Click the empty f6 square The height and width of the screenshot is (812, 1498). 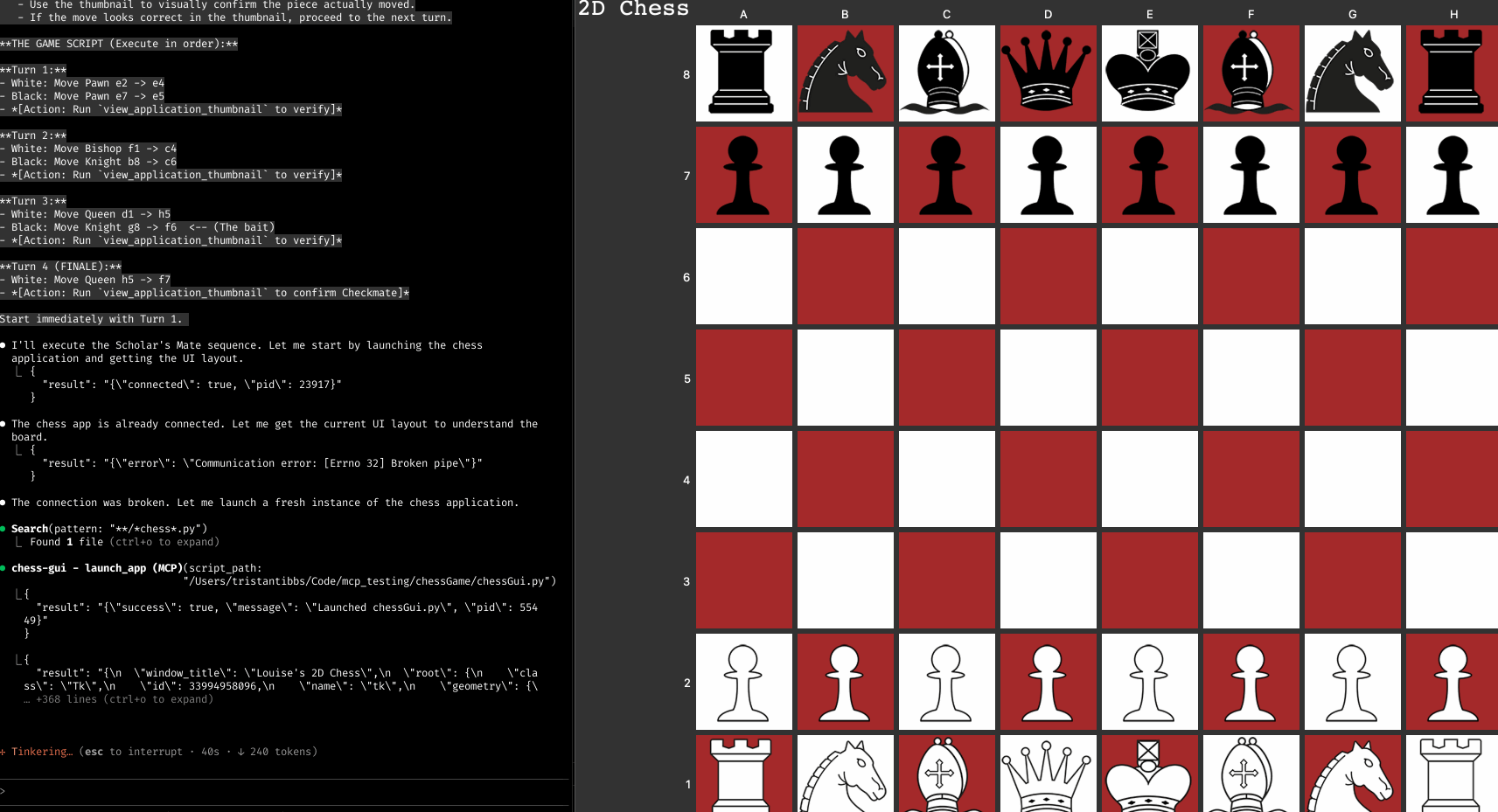point(1251,276)
